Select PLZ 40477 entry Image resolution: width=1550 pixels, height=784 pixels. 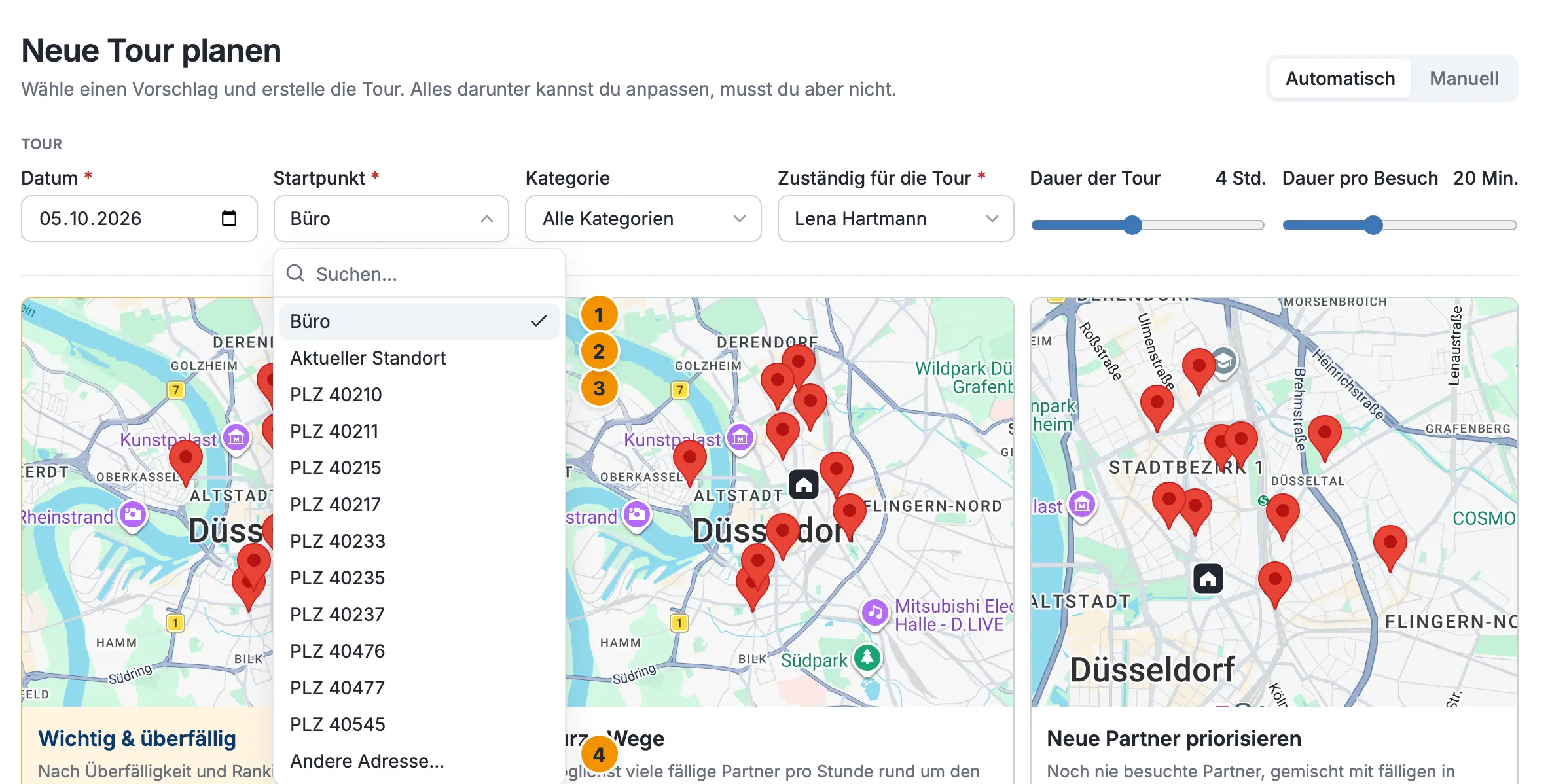[419, 688]
